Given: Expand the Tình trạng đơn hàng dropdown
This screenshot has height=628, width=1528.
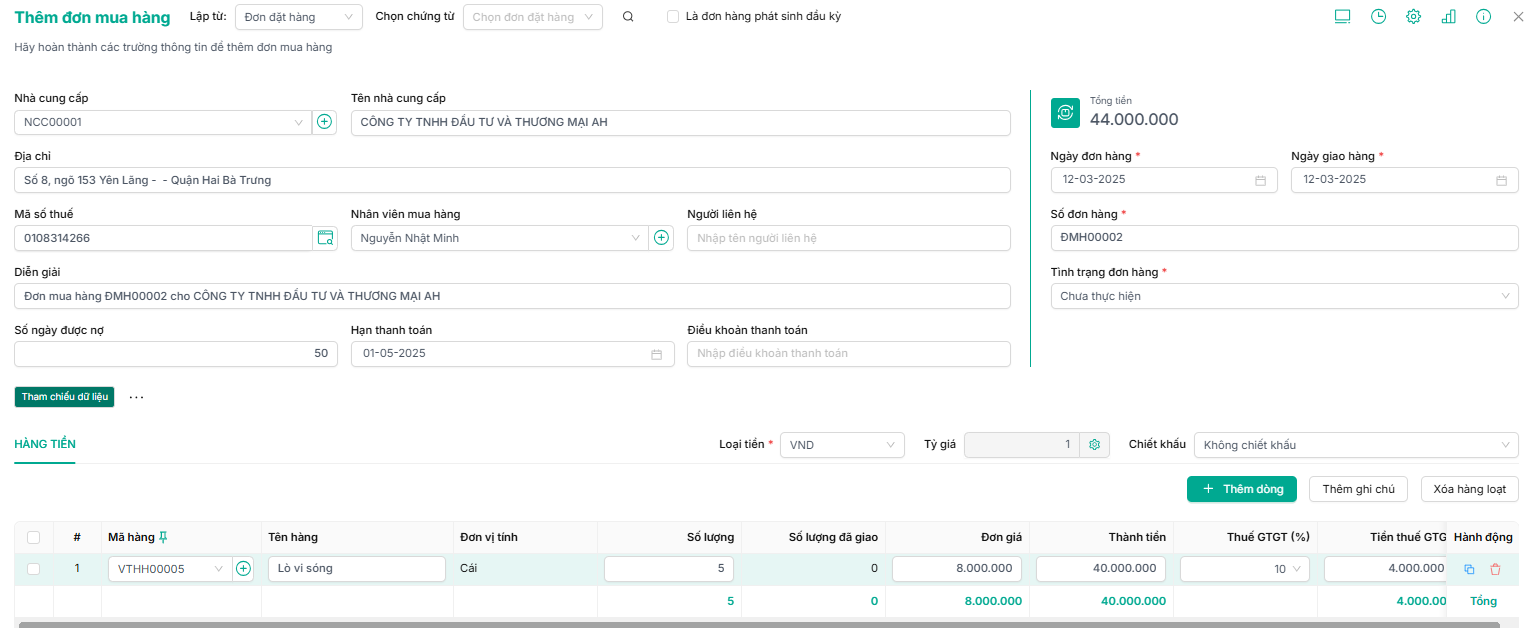Looking at the screenshot, I should (x=1284, y=296).
